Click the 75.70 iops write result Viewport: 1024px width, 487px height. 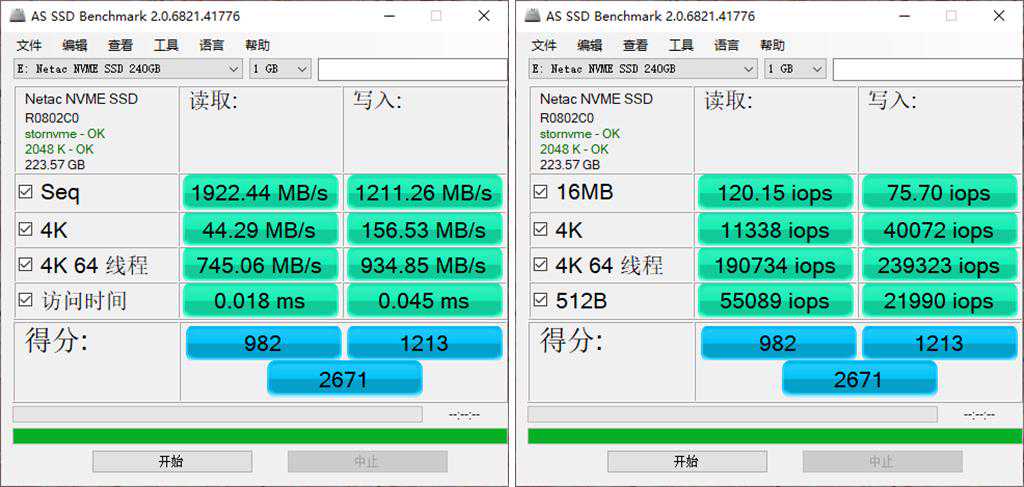(937, 192)
